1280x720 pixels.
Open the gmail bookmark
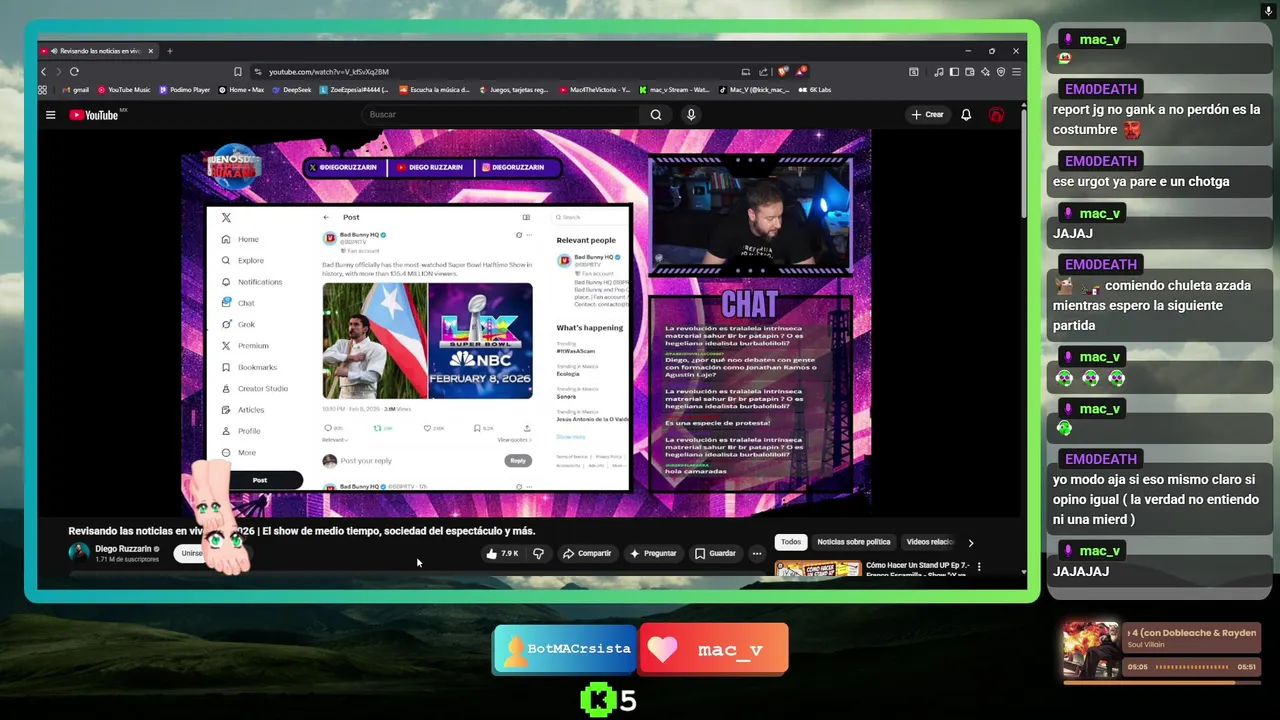[x=75, y=90]
